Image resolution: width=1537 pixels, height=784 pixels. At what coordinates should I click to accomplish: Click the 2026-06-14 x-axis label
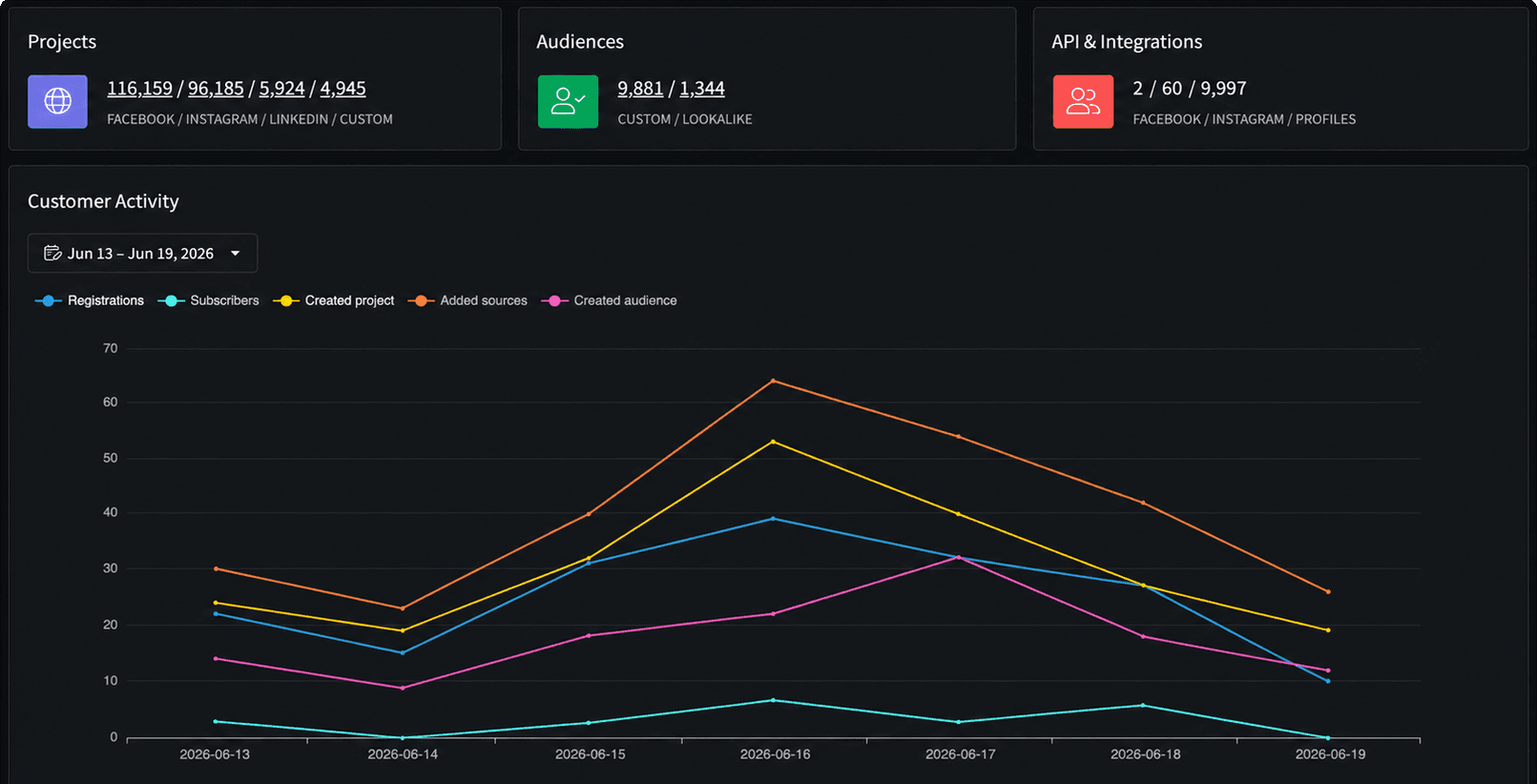[403, 754]
